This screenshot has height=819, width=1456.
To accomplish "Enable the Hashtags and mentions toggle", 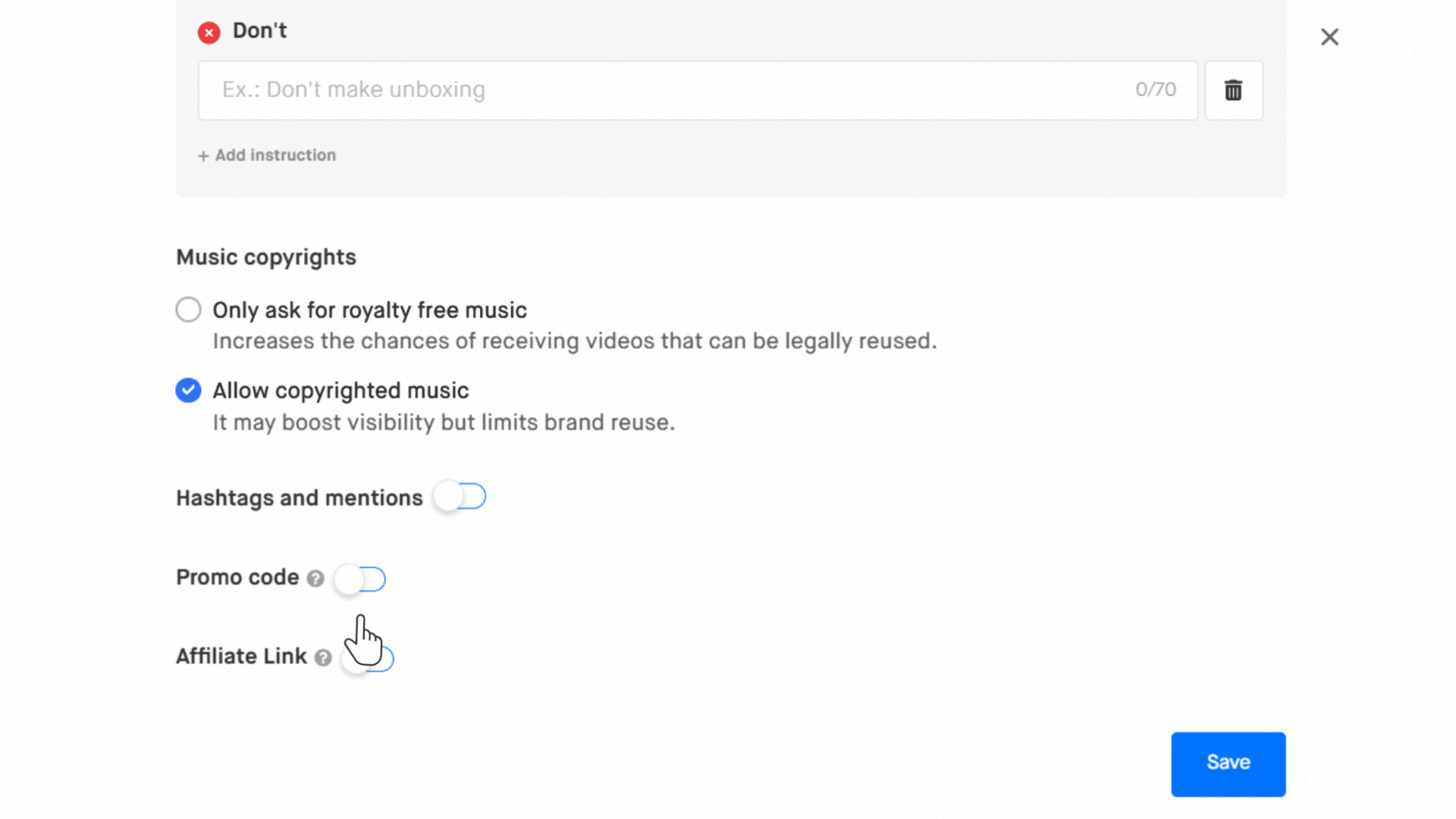I will click(460, 497).
